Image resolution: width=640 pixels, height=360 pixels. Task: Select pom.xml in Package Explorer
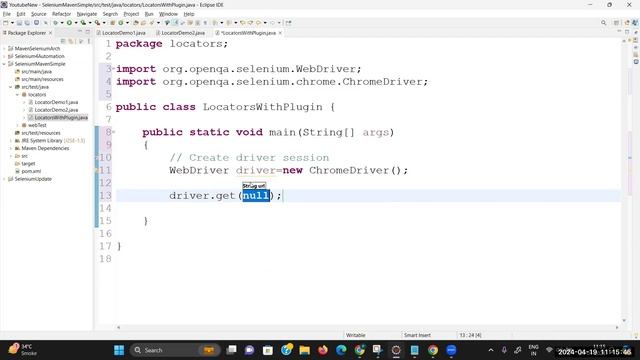(31, 171)
